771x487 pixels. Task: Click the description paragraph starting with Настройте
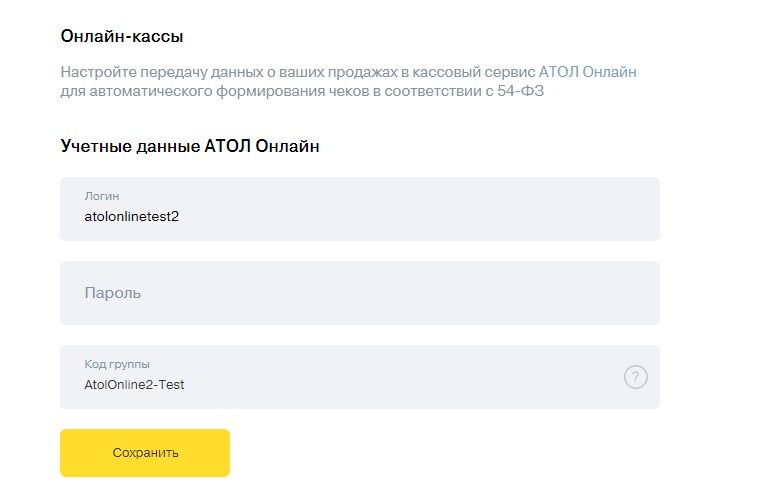349,81
